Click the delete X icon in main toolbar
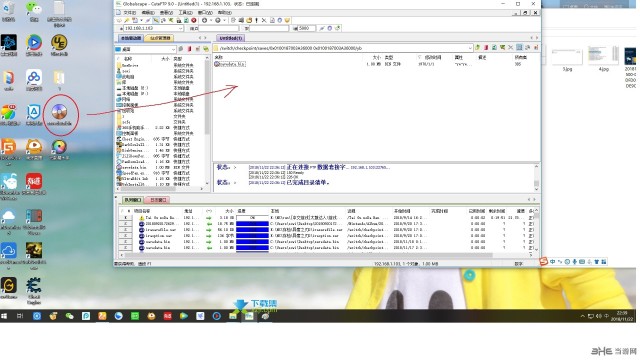 264,20
